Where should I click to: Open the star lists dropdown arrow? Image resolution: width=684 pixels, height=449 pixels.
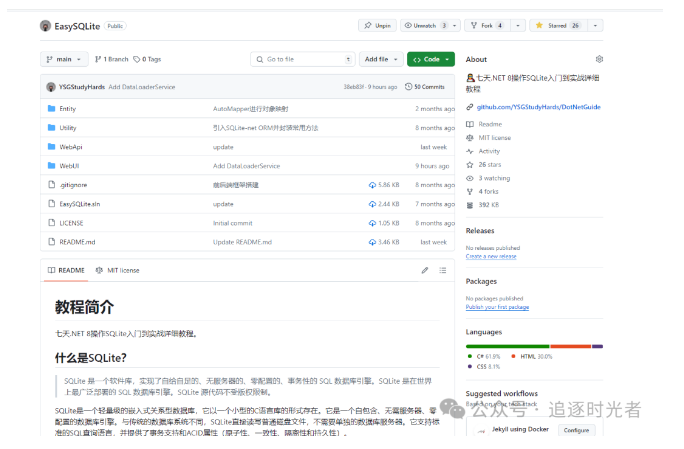(x=595, y=26)
